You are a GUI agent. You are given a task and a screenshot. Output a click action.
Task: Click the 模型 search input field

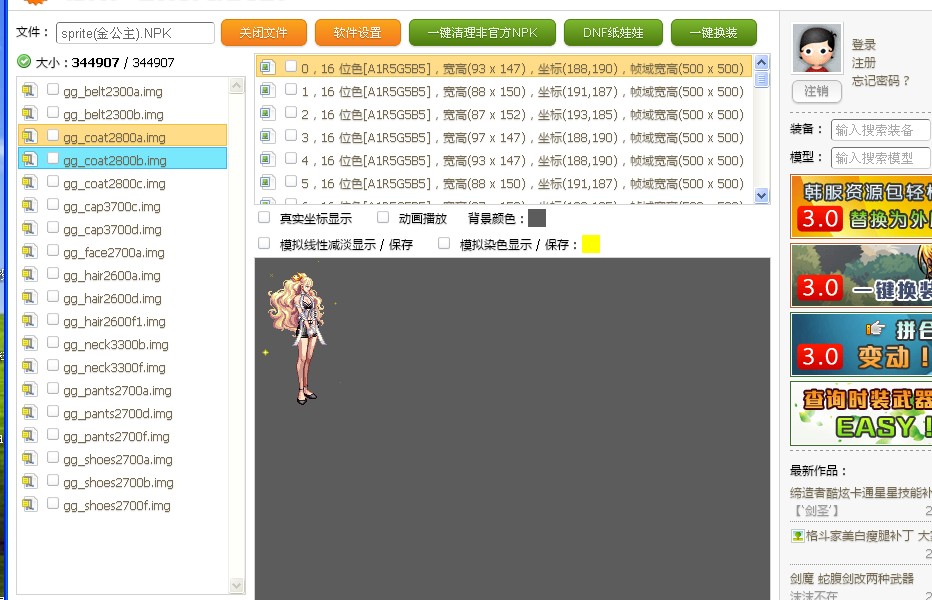click(x=881, y=158)
